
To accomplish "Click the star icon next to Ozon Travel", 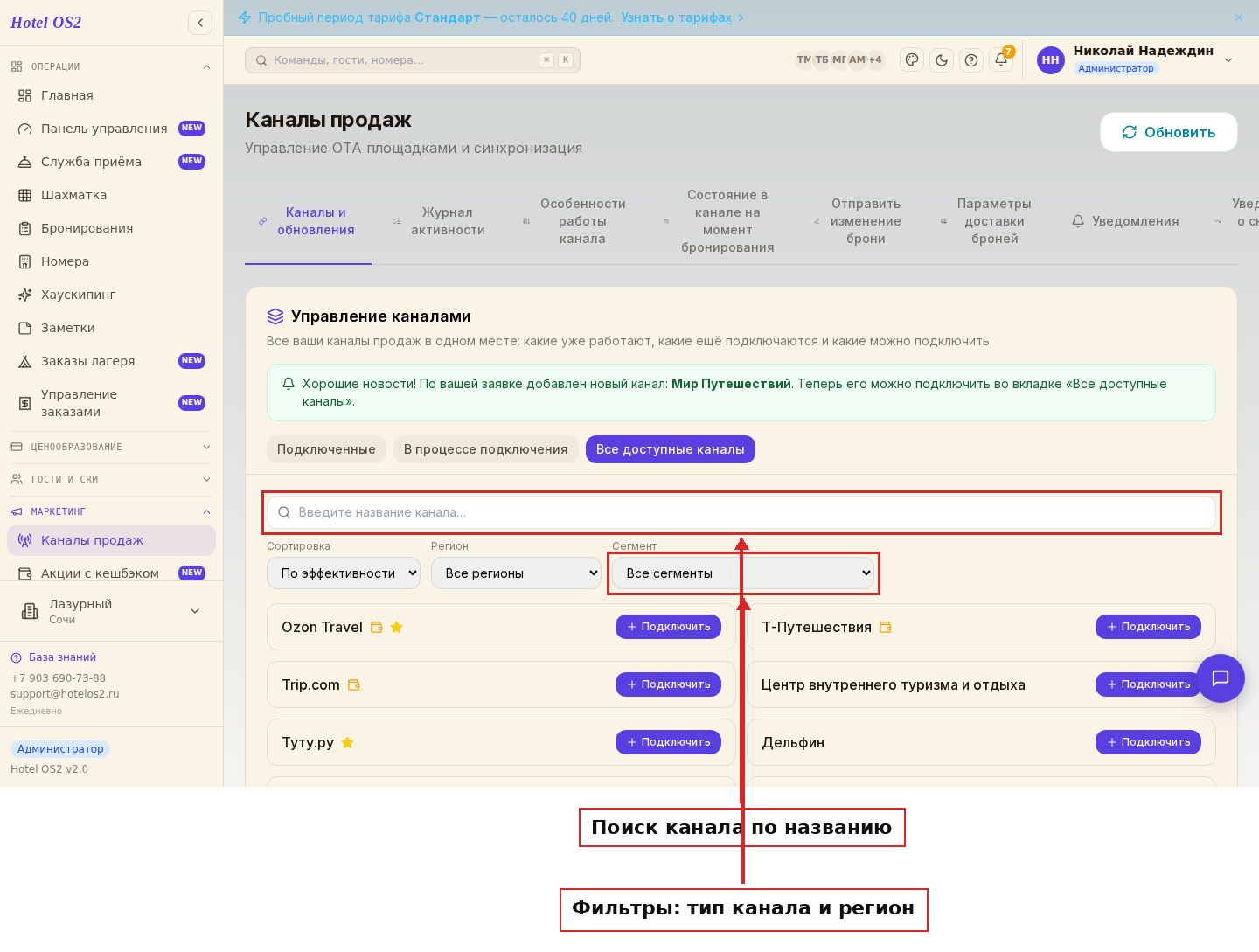I will pyautogui.click(x=396, y=627).
